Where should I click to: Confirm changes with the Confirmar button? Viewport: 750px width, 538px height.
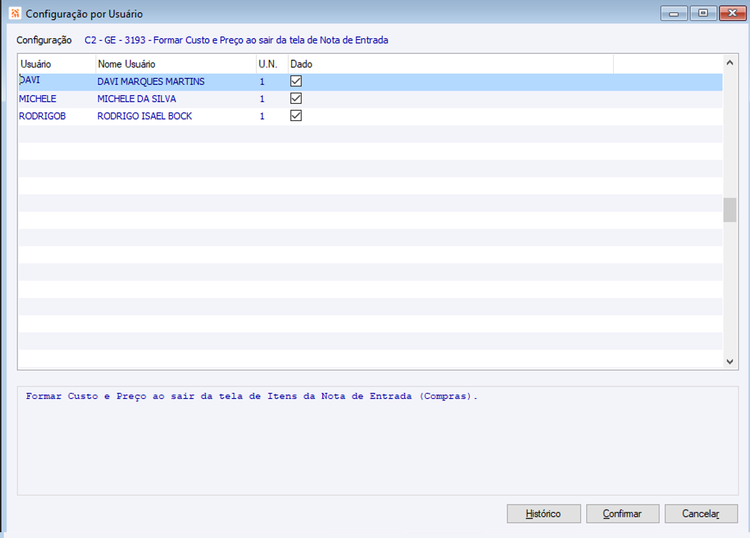622,514
